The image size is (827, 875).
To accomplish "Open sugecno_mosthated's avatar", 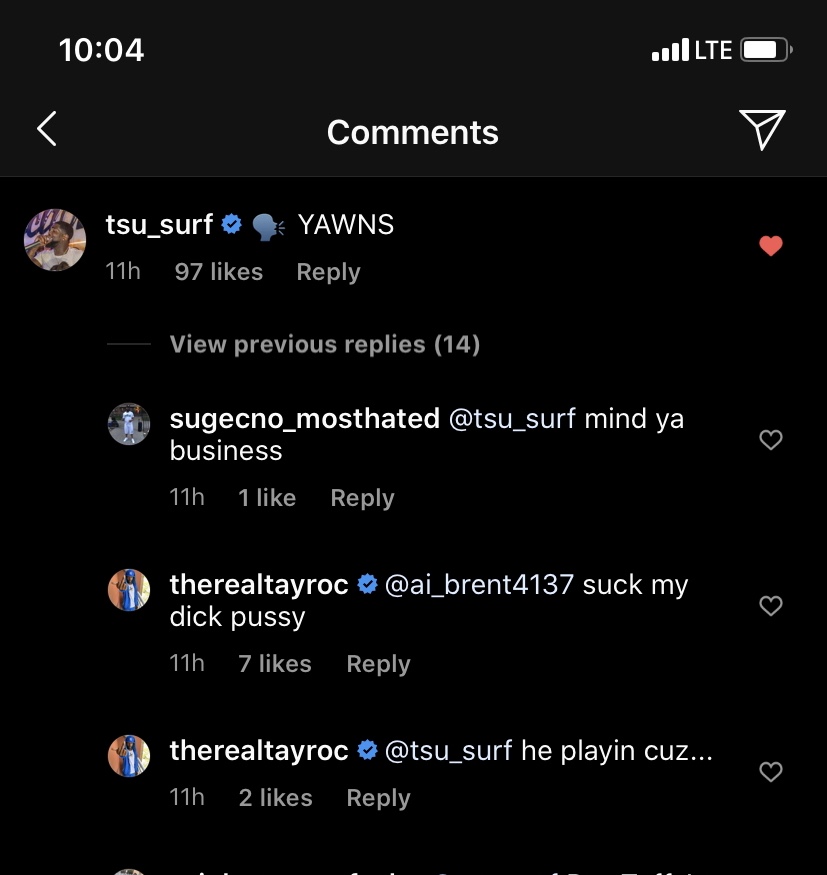I will click(x=129, y=424).
